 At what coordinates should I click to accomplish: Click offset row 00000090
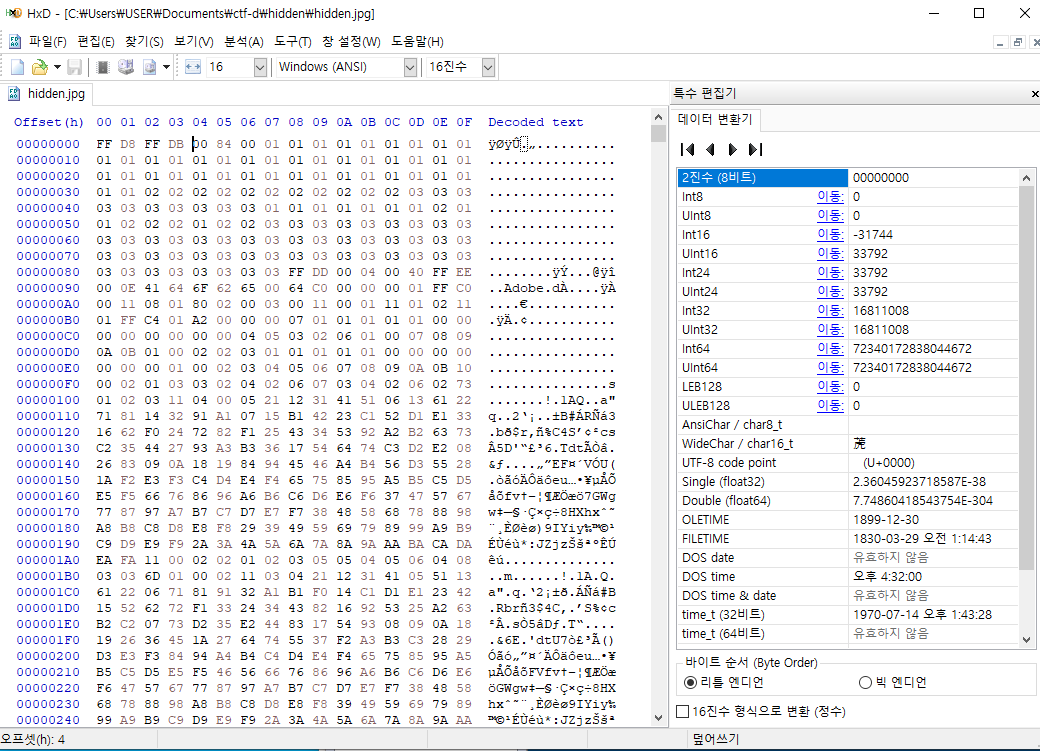pyautogui.click(x=48, y=288)
